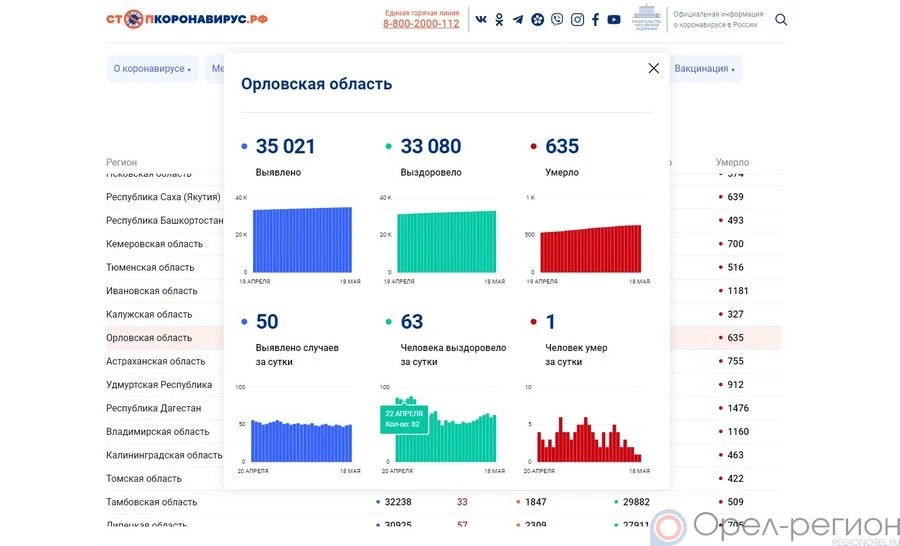
Task: Open the Facebook icon in header
Action: click(x=595, y=20)
